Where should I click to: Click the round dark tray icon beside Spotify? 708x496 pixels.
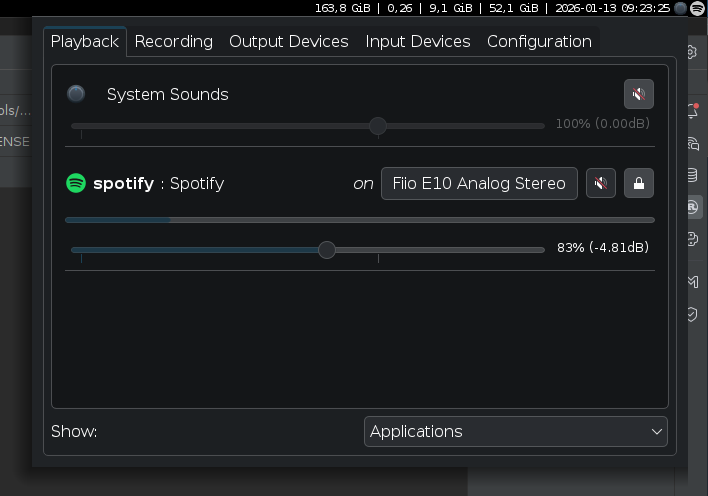coord(681,8)
